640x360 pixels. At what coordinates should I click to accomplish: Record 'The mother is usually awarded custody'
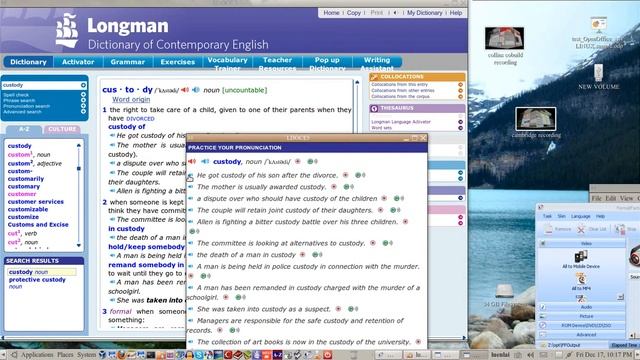(x=334, y=187)
